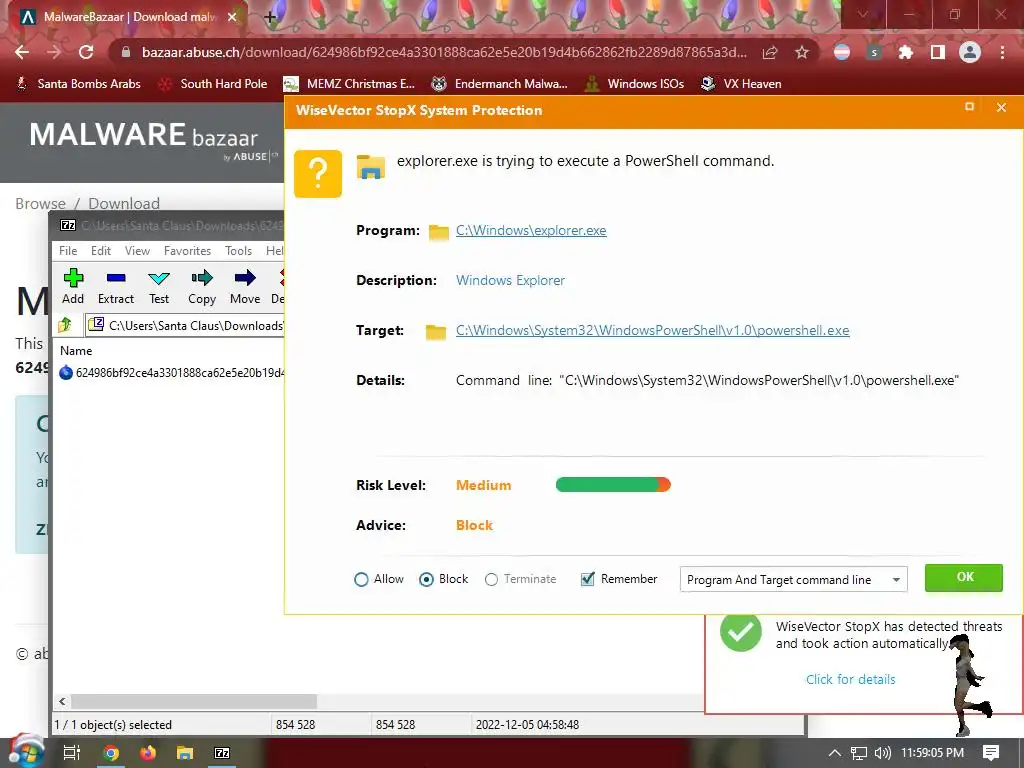Open Chrome profile avatar
This screenshot has height=768, width=1024.
970,52
